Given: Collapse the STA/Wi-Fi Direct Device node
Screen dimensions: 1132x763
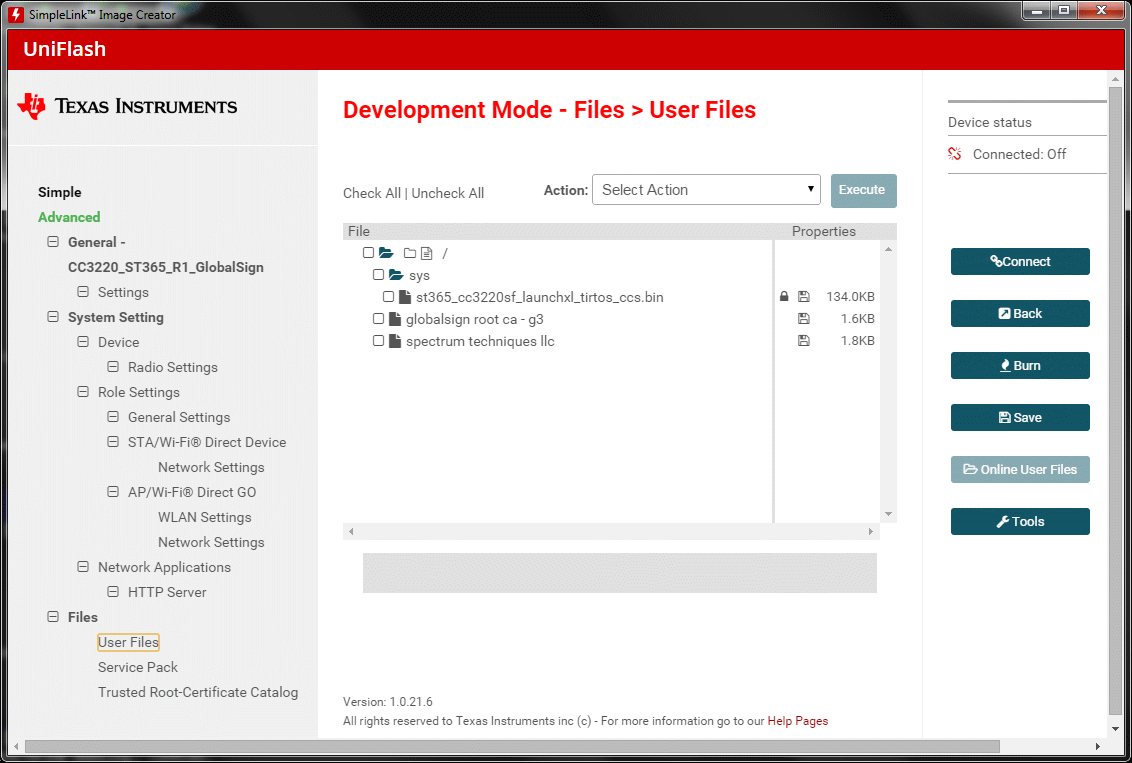Looking at the screenshot, I should [113, 442].
